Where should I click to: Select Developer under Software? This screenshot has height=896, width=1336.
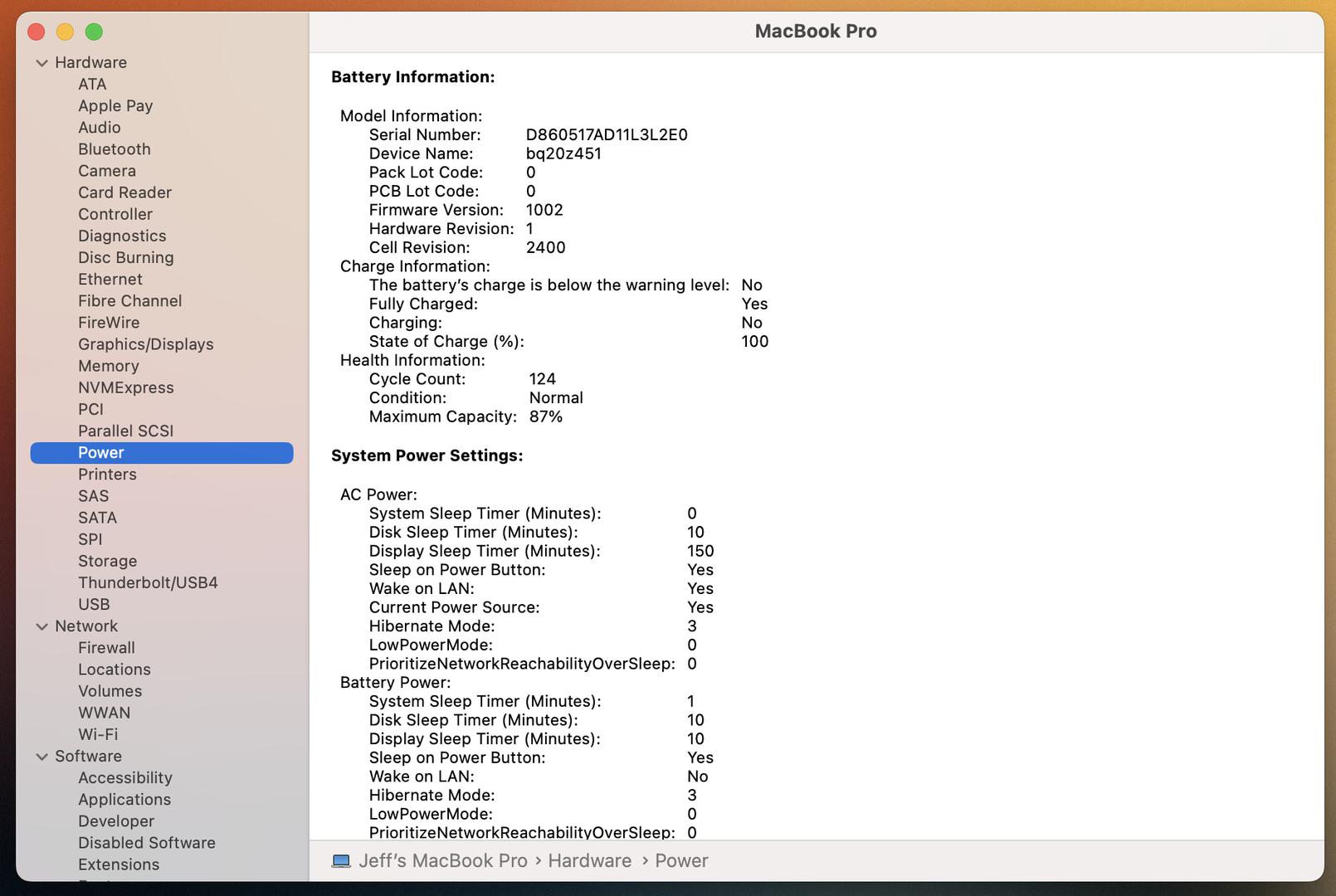coord(116,821)
